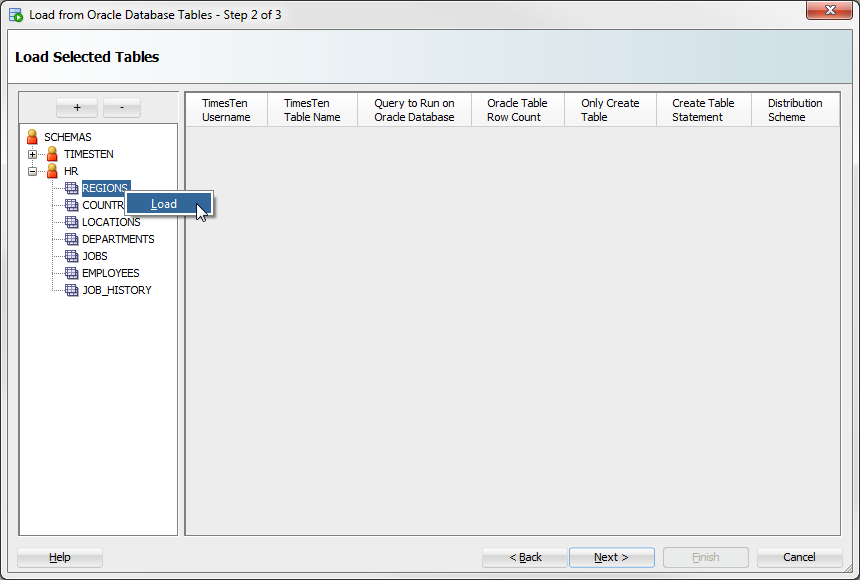The height and width of the screenshot is (580, 860).
Task: Click the SCHEMAS root user icon
Action: coord(32,137)
